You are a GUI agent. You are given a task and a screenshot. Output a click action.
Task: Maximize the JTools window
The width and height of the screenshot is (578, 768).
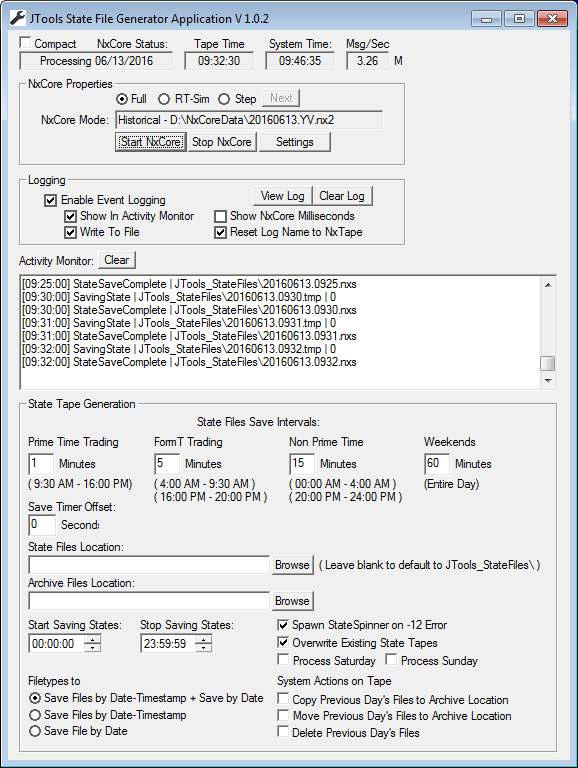pos(519,19)
